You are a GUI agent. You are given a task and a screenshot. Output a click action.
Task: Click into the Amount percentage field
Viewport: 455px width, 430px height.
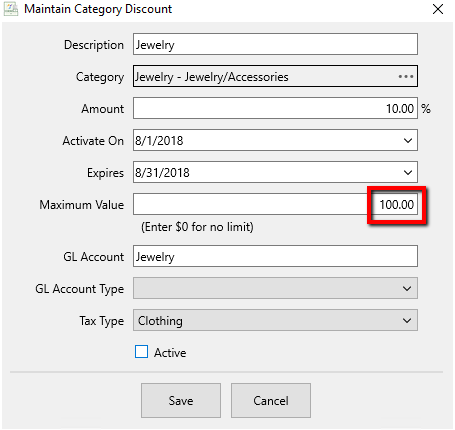point(275,108)
